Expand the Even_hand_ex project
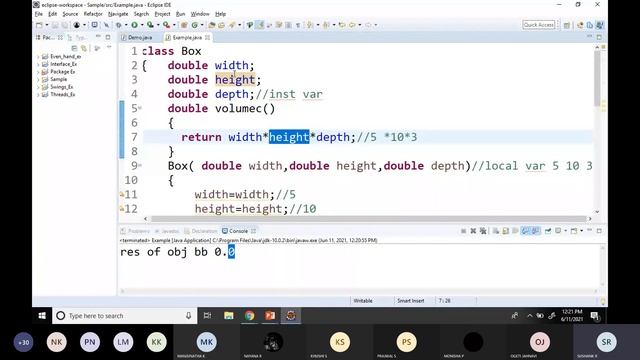Viewport: 640px width, 360px height. (38, 57)
